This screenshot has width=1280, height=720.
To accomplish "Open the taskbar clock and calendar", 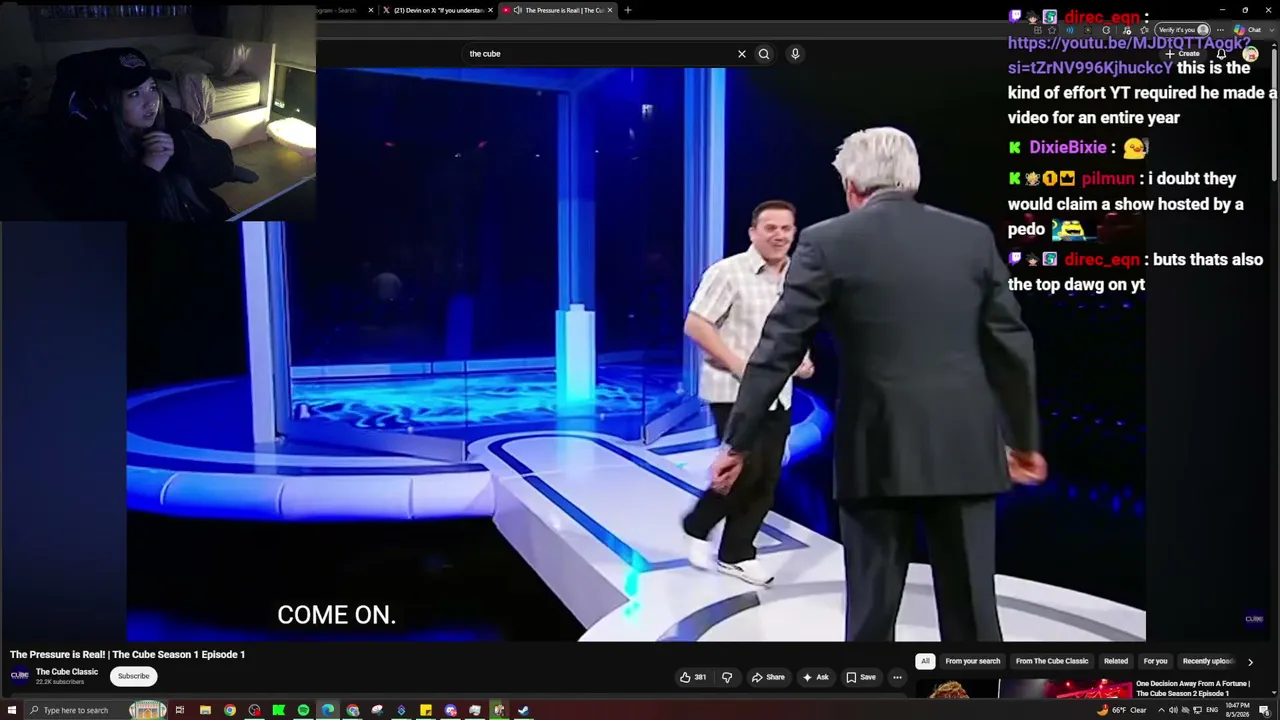I will tap(1239, 710).
